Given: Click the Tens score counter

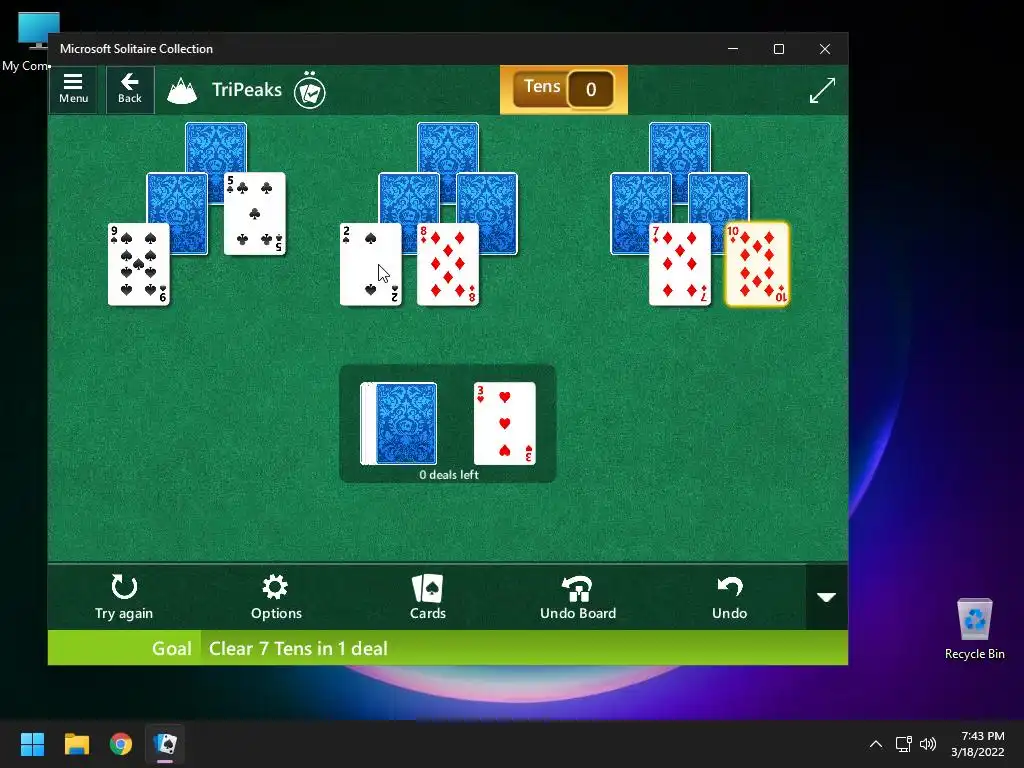Looking at the screenshot, I should pos(564,89).
